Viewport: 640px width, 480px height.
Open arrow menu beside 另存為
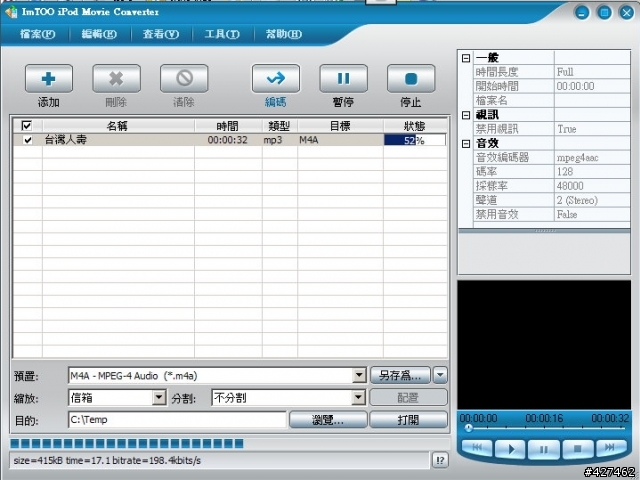440,375
